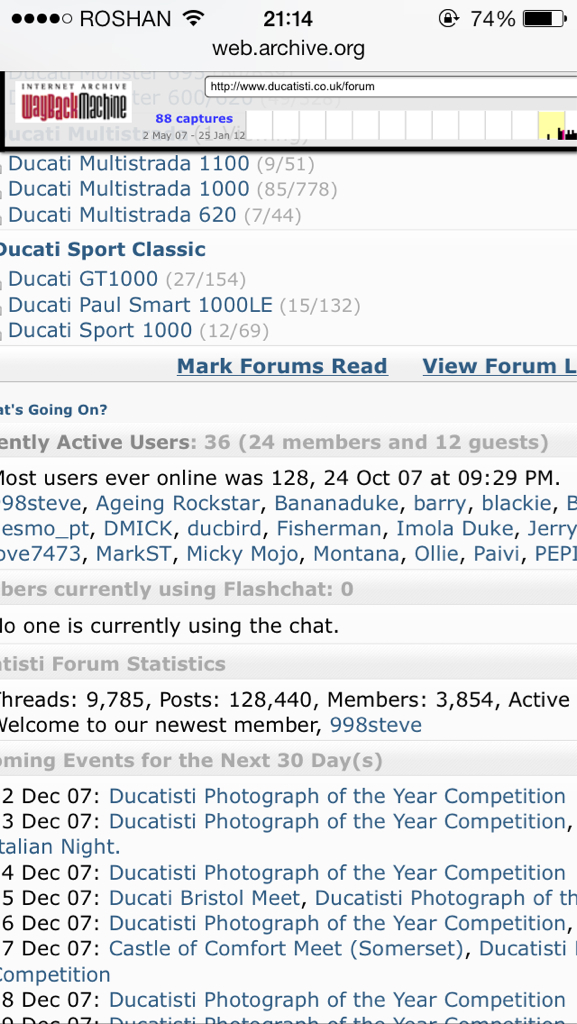Click Mark Forums Read

click(282, 366)
